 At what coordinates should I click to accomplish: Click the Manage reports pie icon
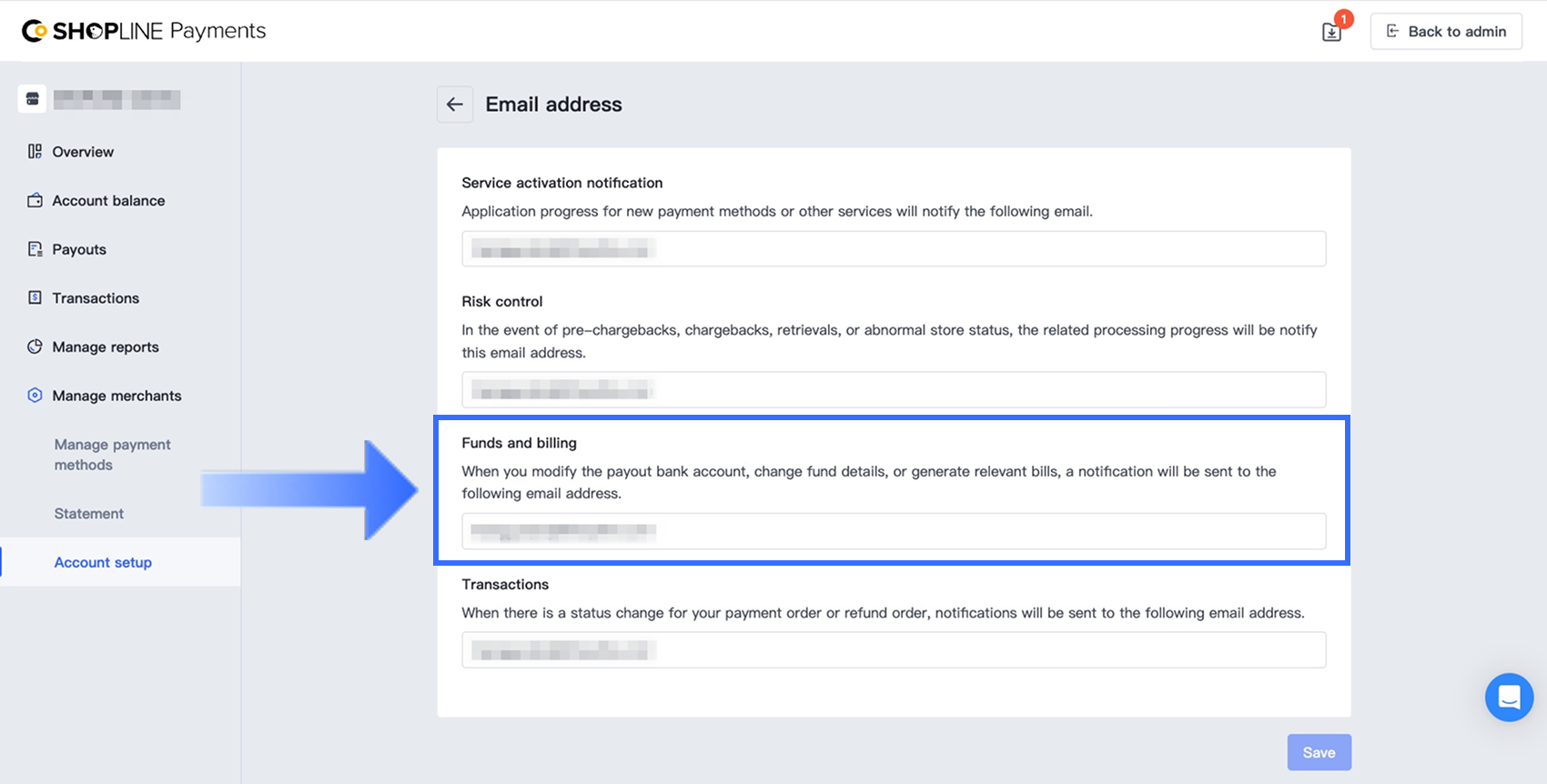(x=35, y=347)
